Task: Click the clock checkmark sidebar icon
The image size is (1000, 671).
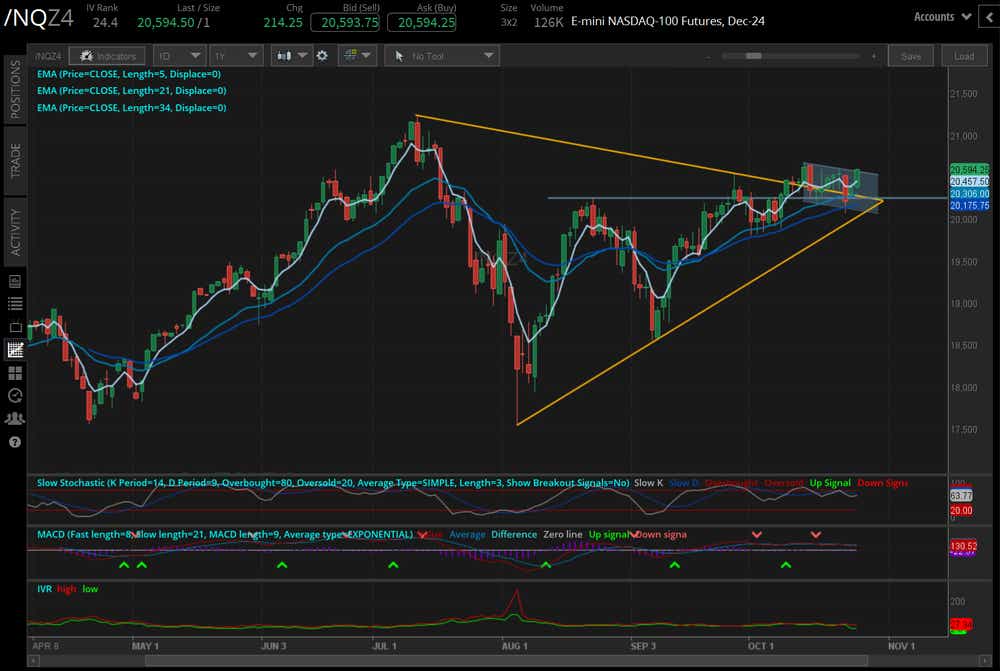Action: pos(15,395)
